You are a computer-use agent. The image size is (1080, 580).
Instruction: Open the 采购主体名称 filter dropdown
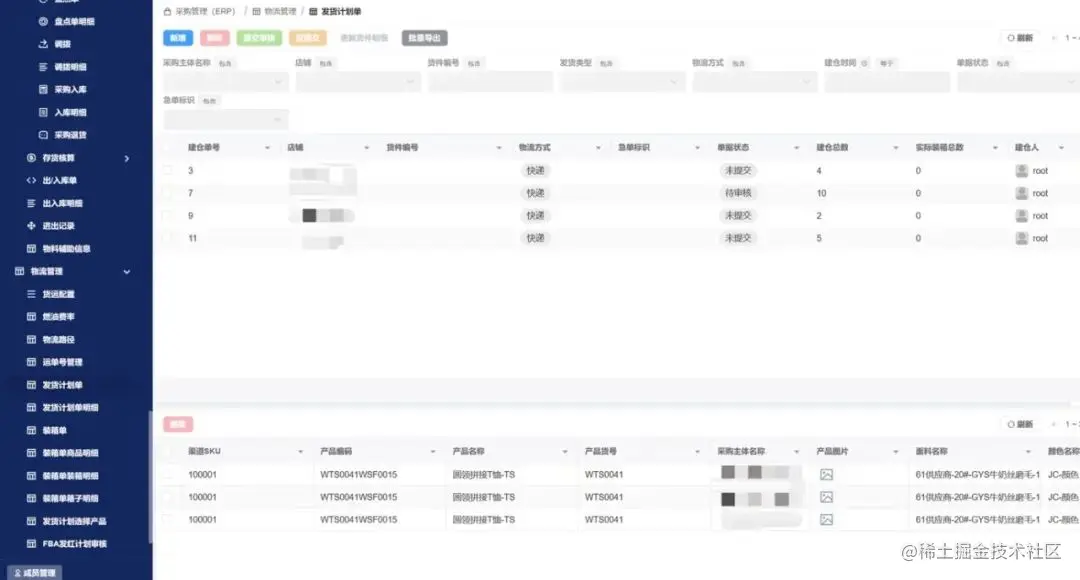(x=226, y=82)
